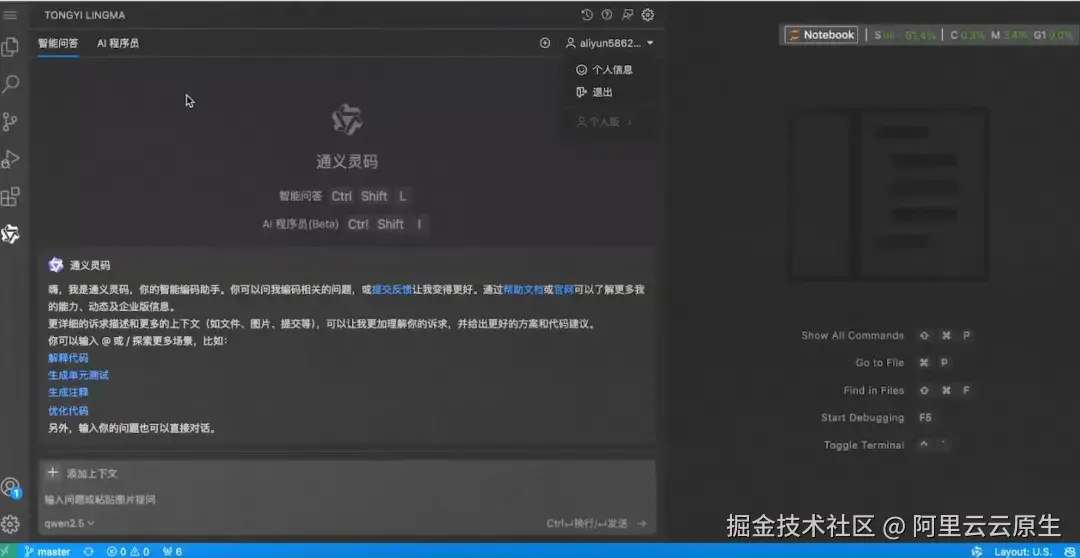Image resolution: width=1080 pixels, height=558 pixels.
Task: Click the 优化代码 suggestion link
Action: coord(68,411)
